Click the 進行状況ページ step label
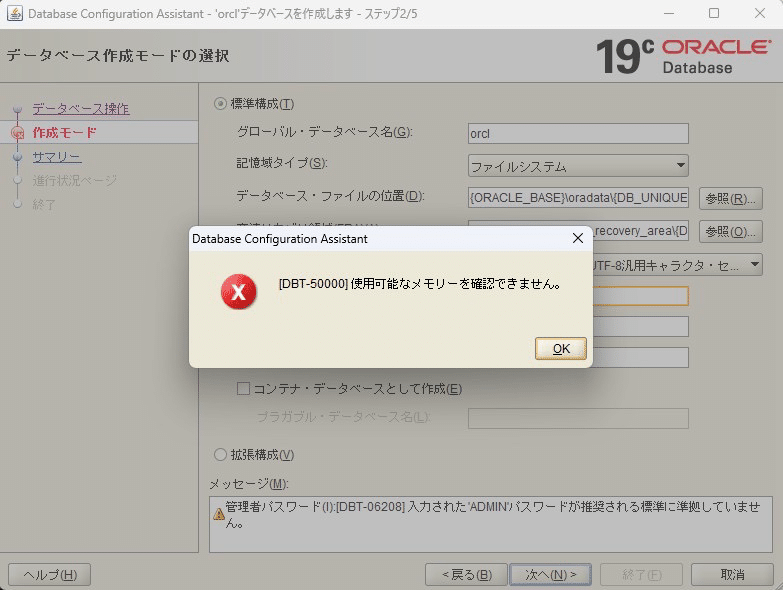 click(x=74, y=180)
